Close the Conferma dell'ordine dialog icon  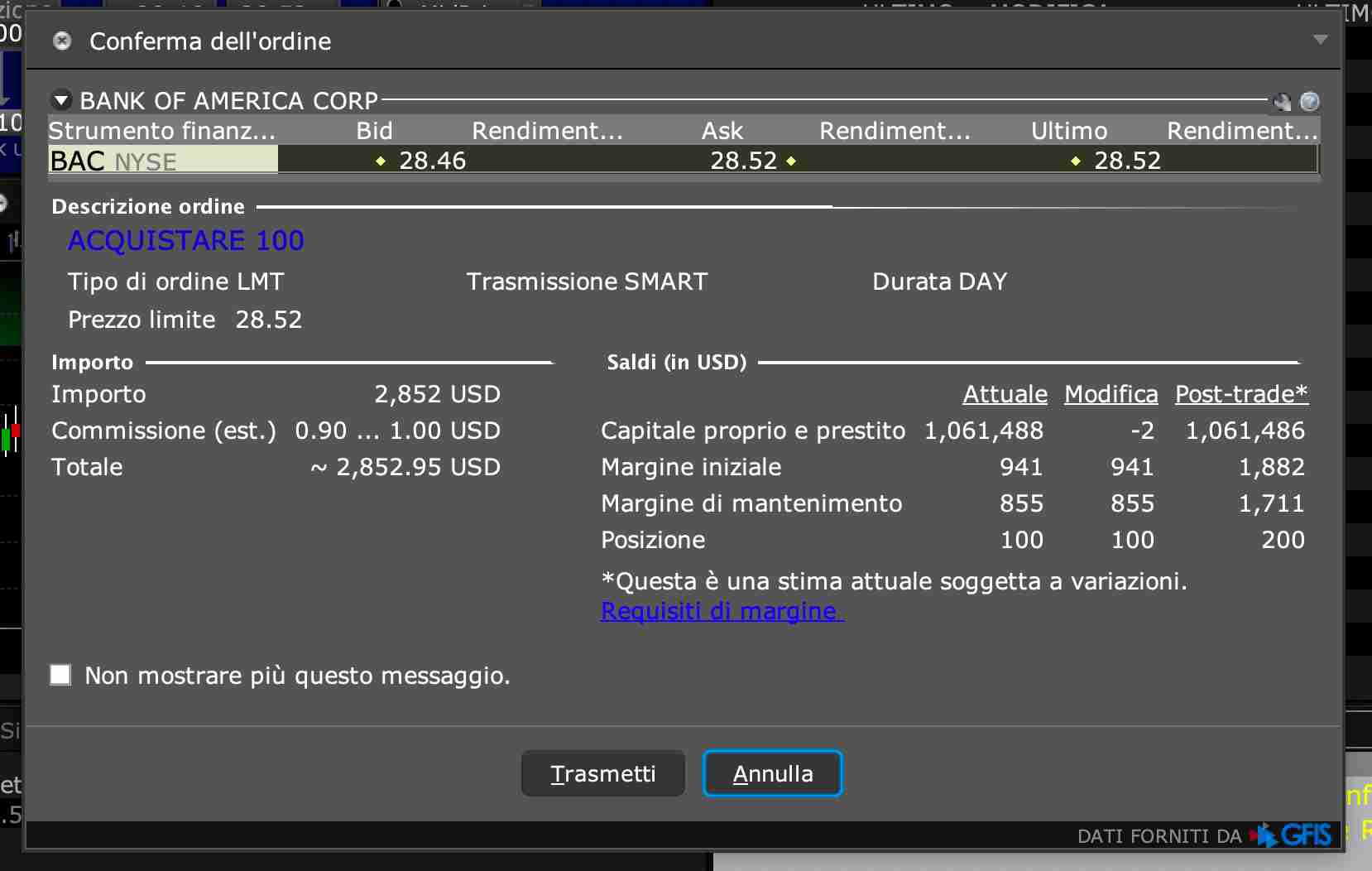pos(62,41)
